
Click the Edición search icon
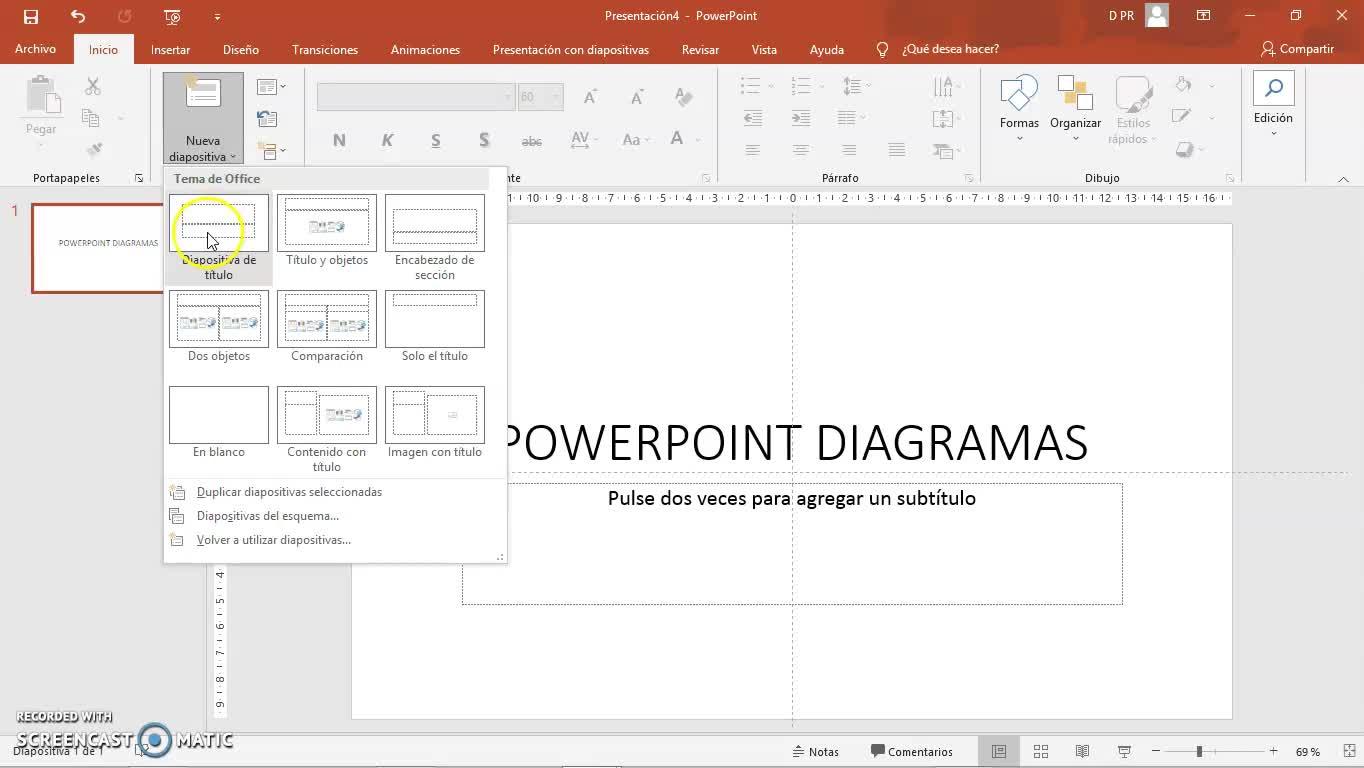(x=1273, y=90)
